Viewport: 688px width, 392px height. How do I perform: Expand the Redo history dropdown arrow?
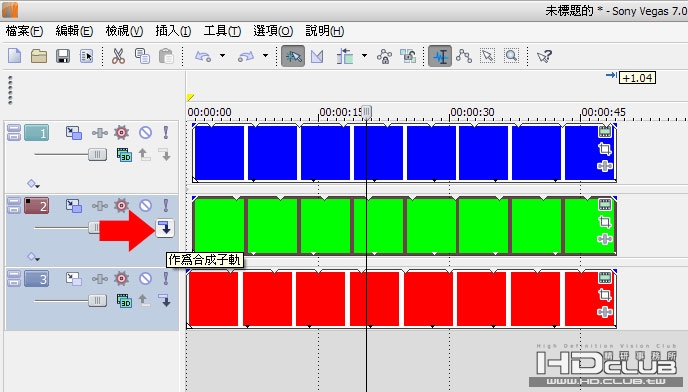pyautogui.click(x=265, y=56)
